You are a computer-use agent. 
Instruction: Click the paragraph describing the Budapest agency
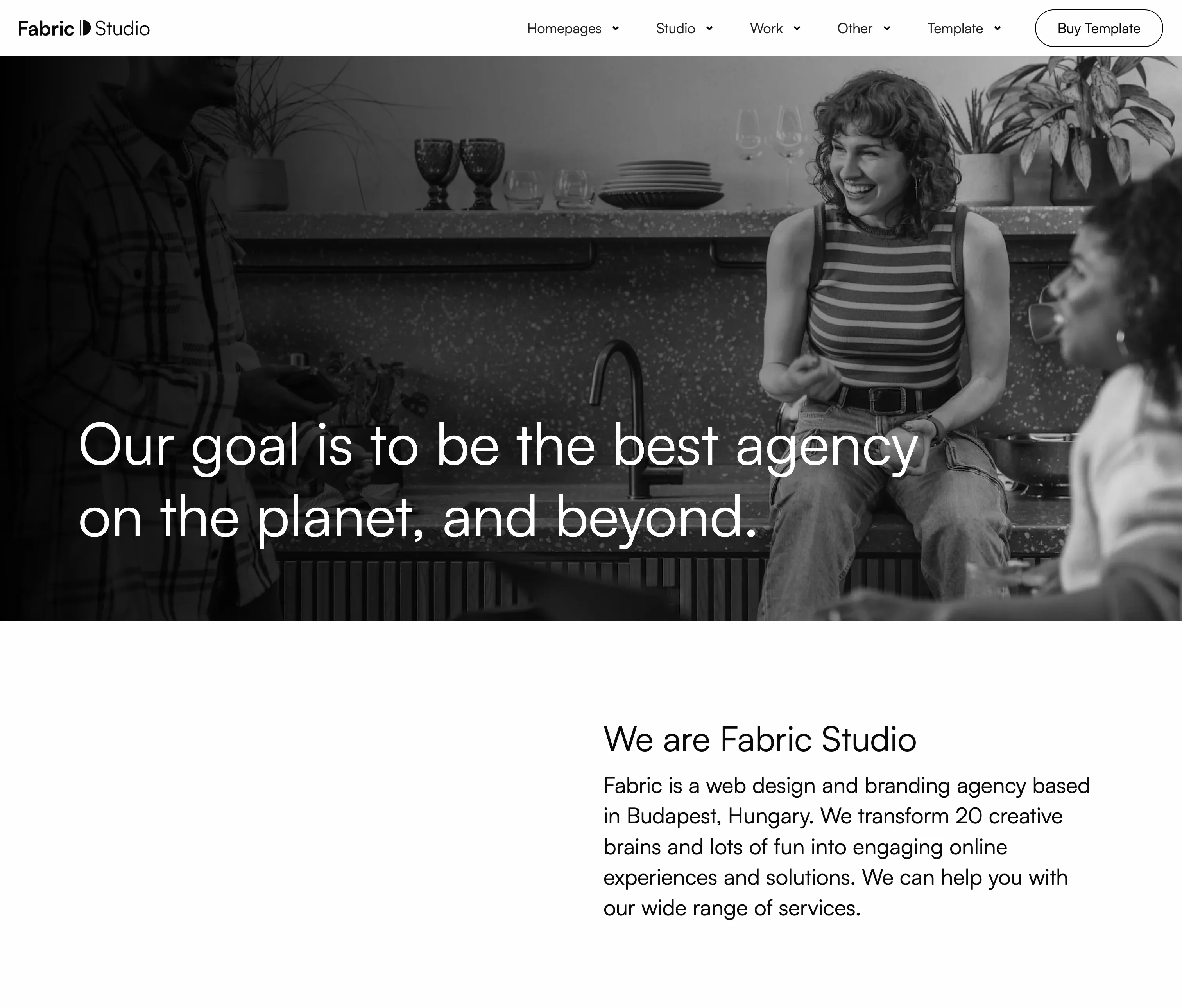pyautogui.click(x=847, y=847)
